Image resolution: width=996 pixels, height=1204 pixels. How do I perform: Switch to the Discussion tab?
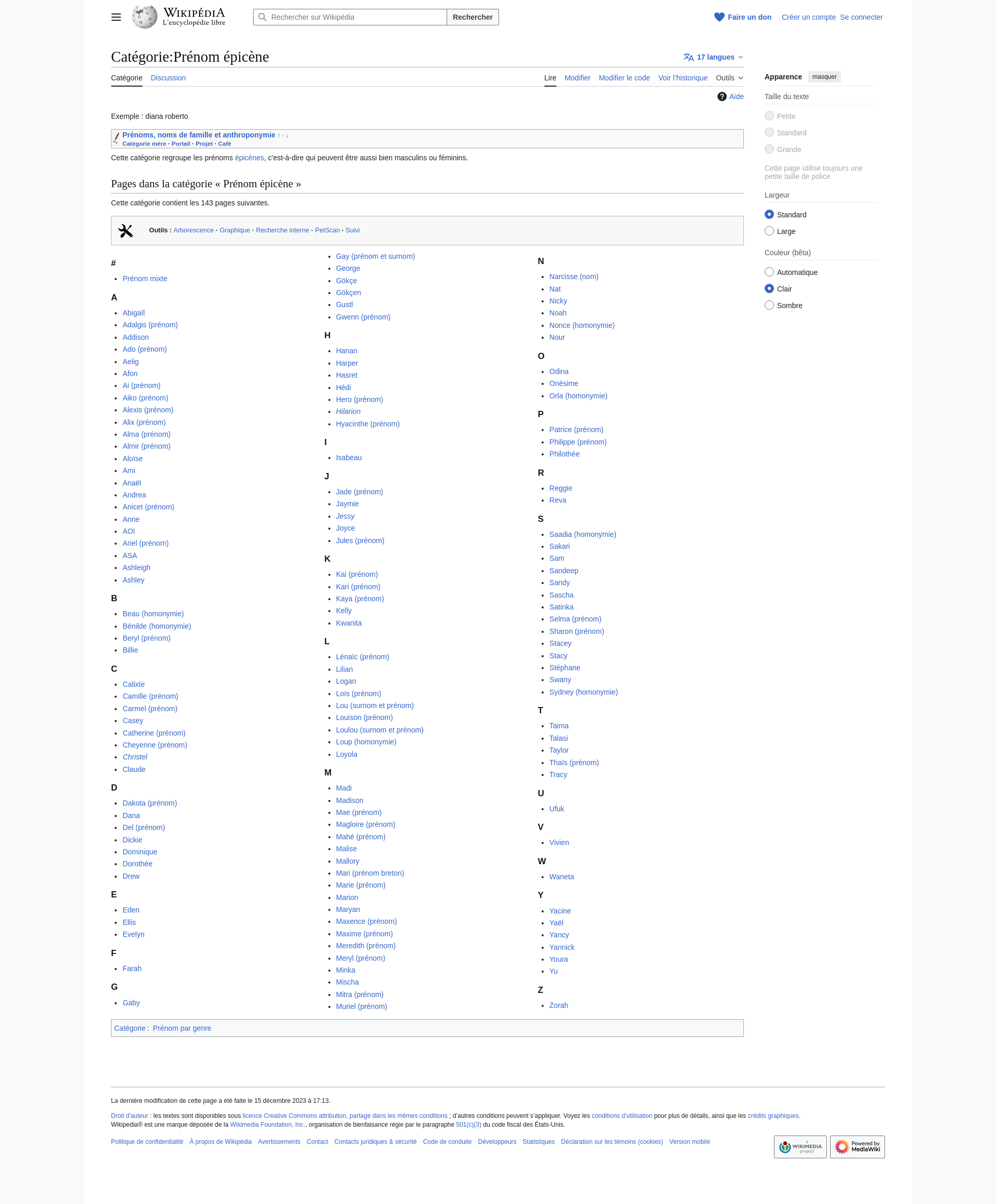point(168,78)
